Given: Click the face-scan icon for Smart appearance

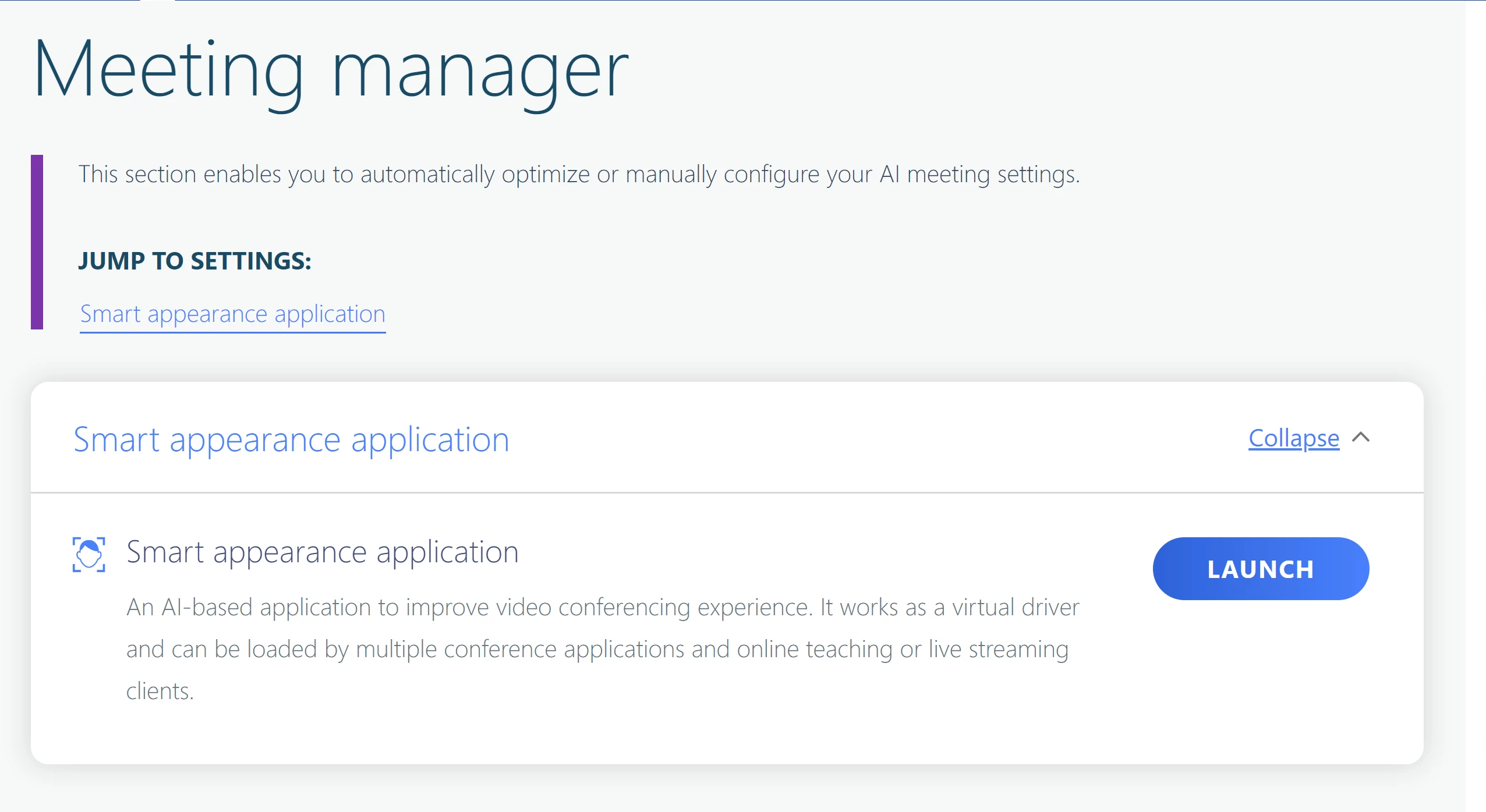Looking at the screenshot, I should coord(89,554).
